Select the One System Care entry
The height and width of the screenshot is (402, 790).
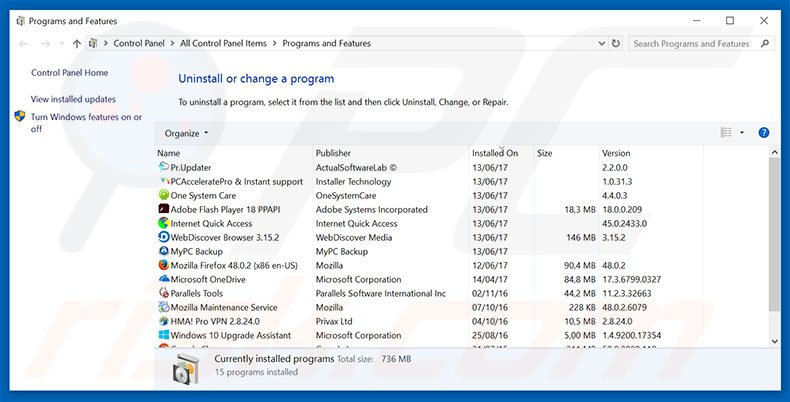(203, 195)
